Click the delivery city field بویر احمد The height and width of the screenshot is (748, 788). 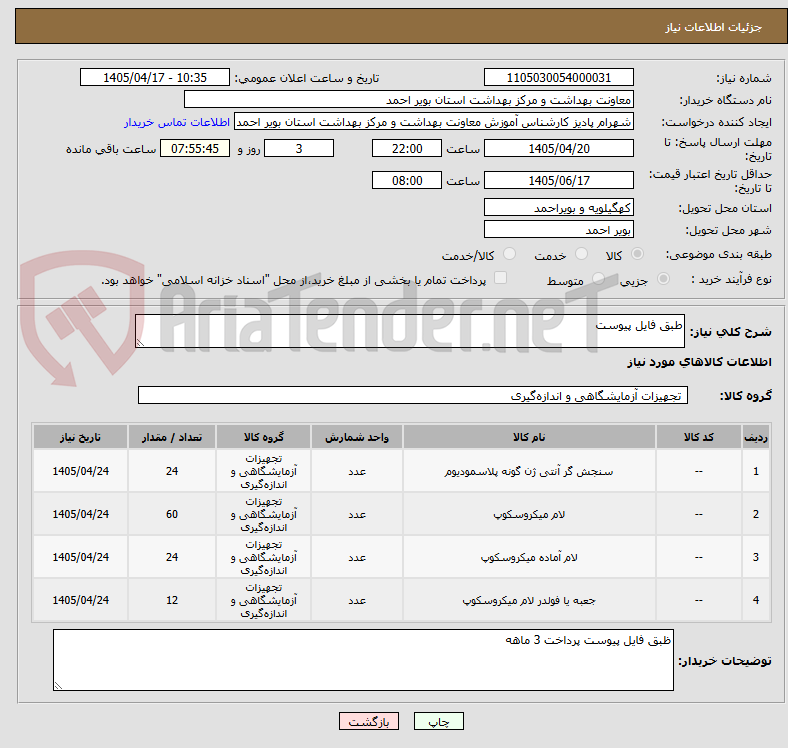coord(558,229)
